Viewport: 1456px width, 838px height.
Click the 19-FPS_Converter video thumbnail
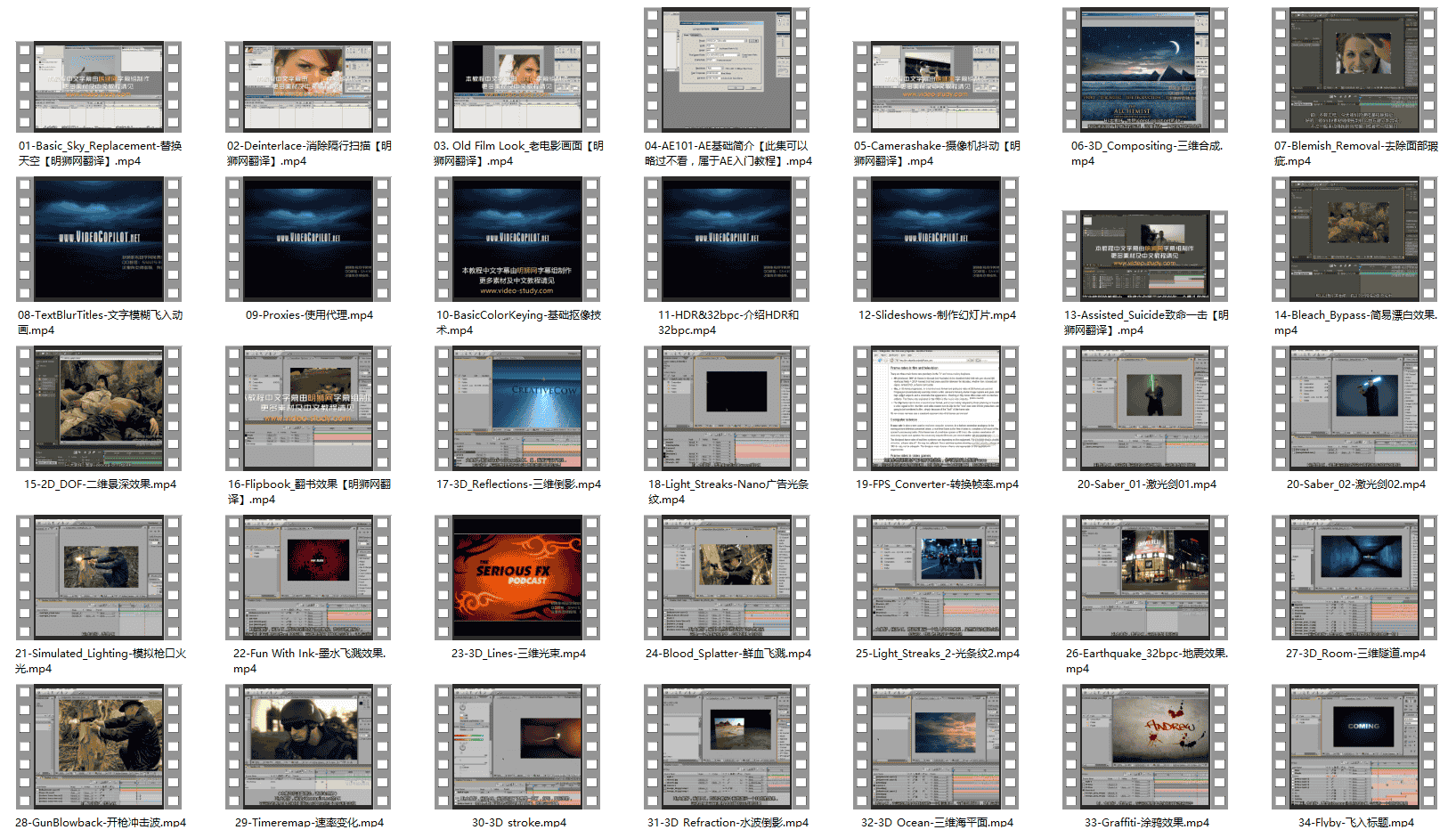point(936,408)
